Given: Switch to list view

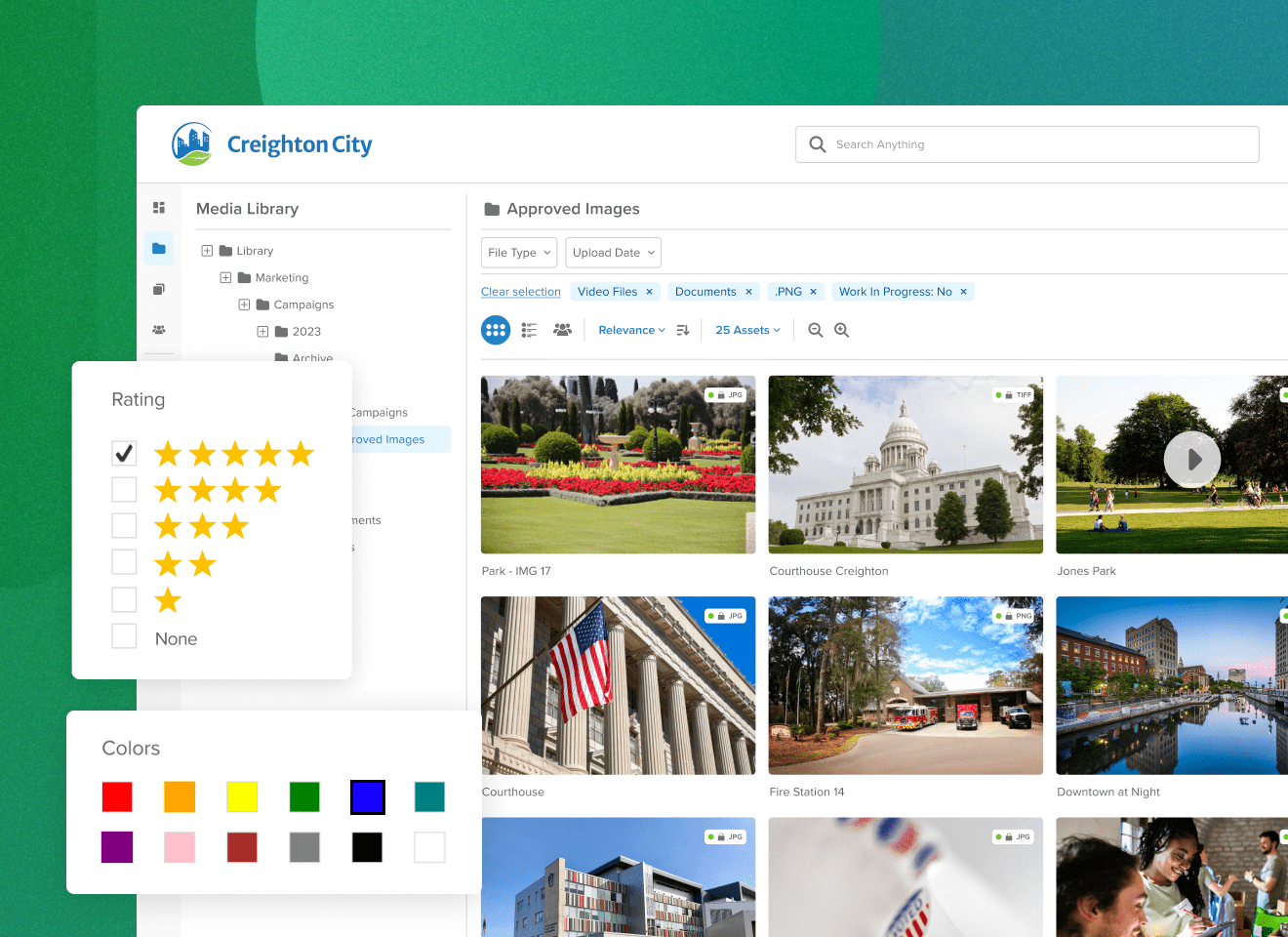Looking at the screenshot, I should [x=529, y=330].
